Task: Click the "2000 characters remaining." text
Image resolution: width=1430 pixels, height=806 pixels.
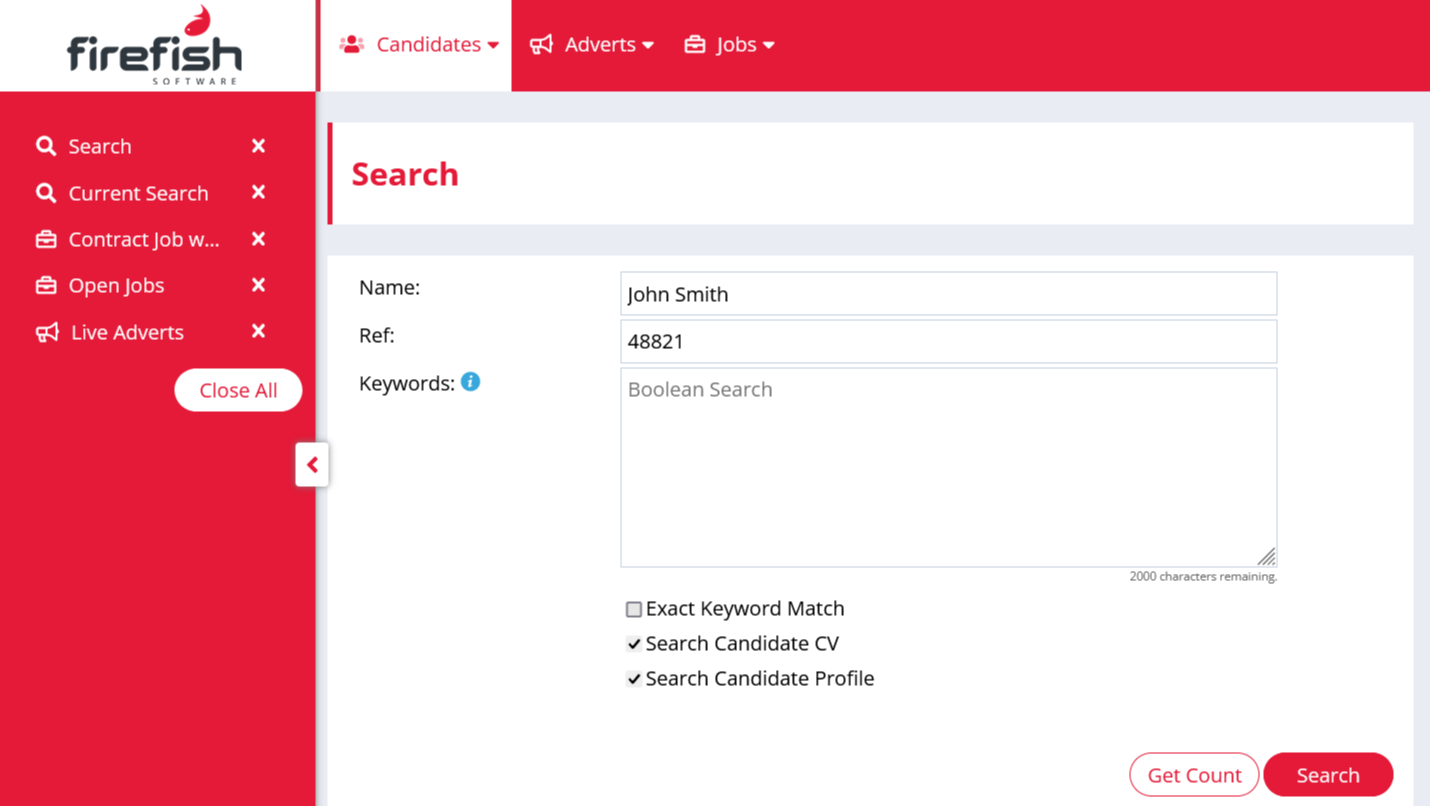Action: tap(1203, 576)
